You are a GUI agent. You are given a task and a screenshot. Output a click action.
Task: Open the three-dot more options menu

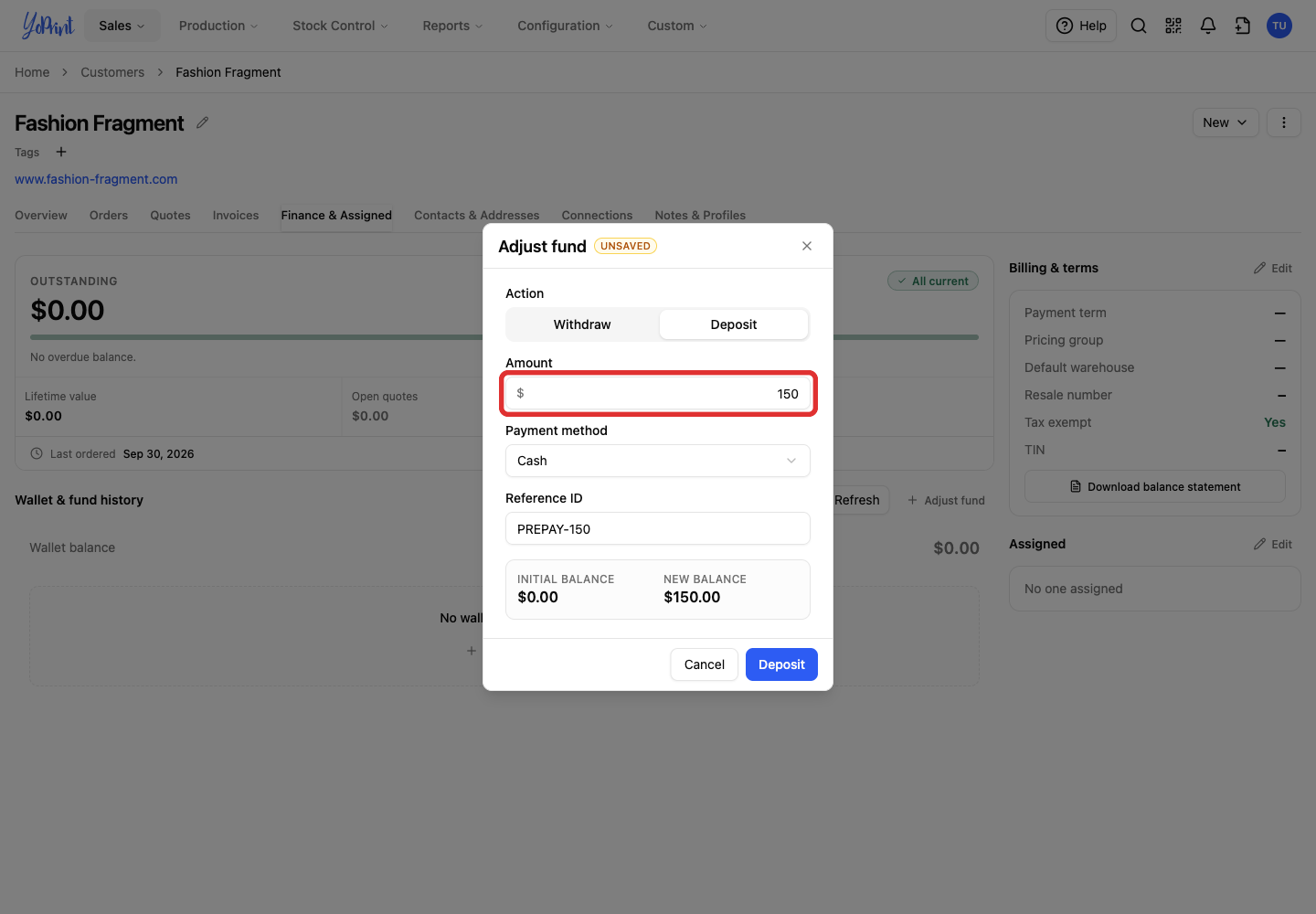point(1284,122)
